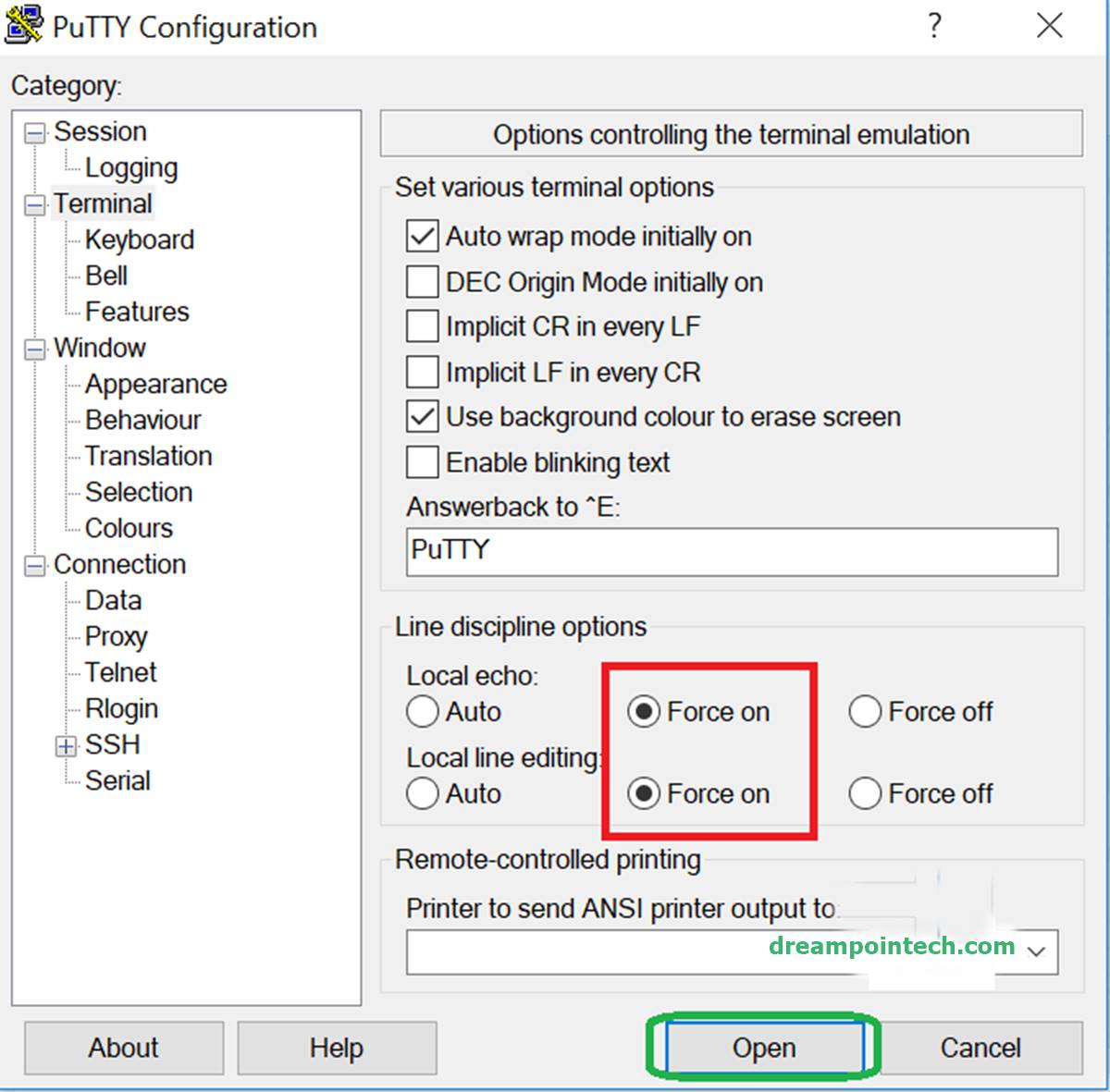The height and width of the screenshot is (1092, 1110).
Task: Collapse the Connection category node
Action: coord(34,566)
